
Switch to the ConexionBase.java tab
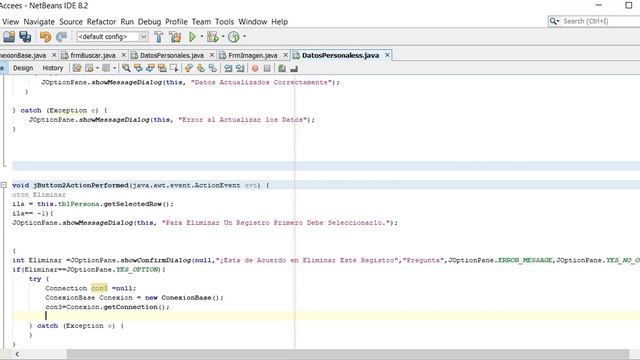coord(23,55)
